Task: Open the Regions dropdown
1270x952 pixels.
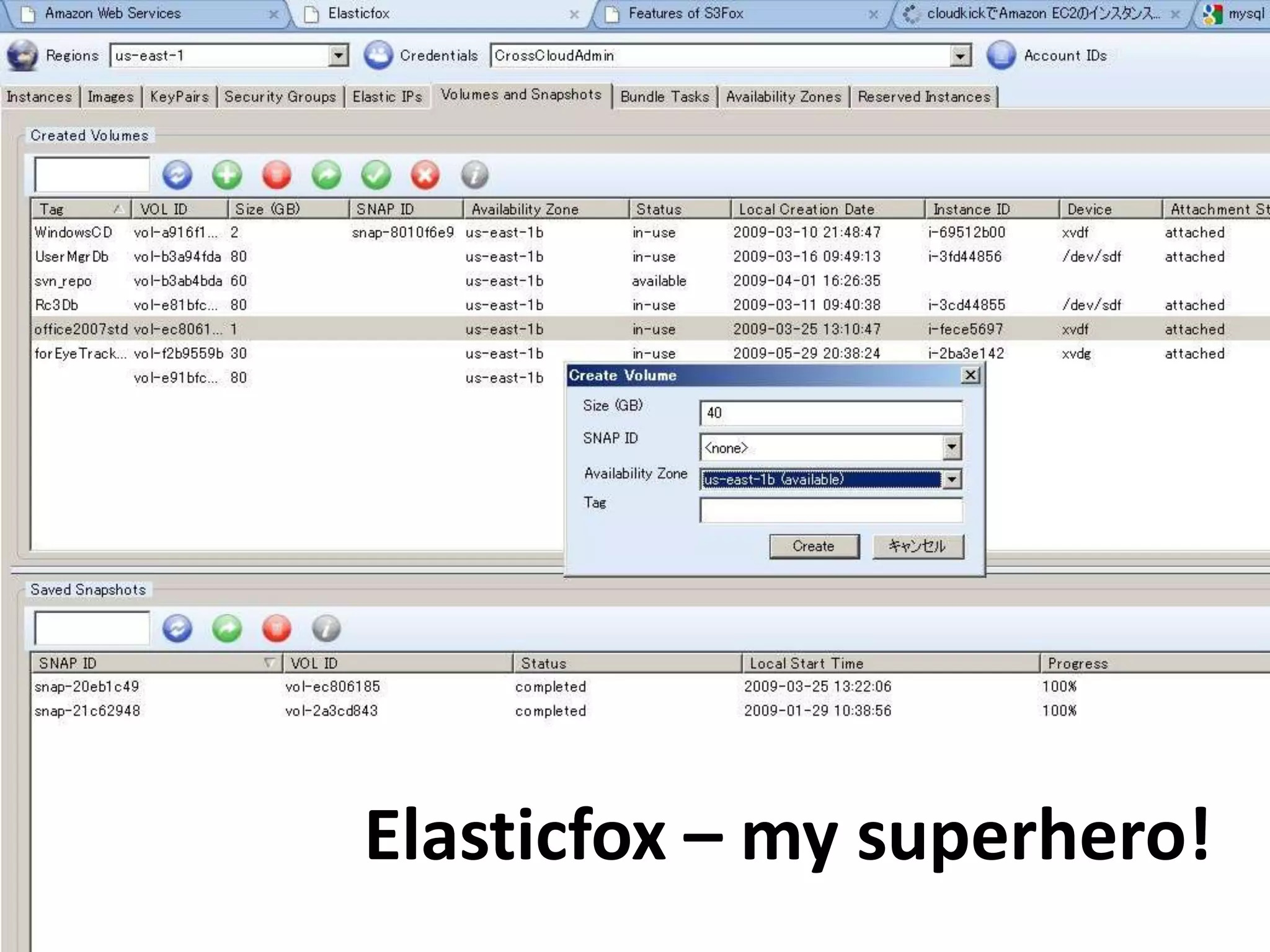Action: [x=338, y=56]
